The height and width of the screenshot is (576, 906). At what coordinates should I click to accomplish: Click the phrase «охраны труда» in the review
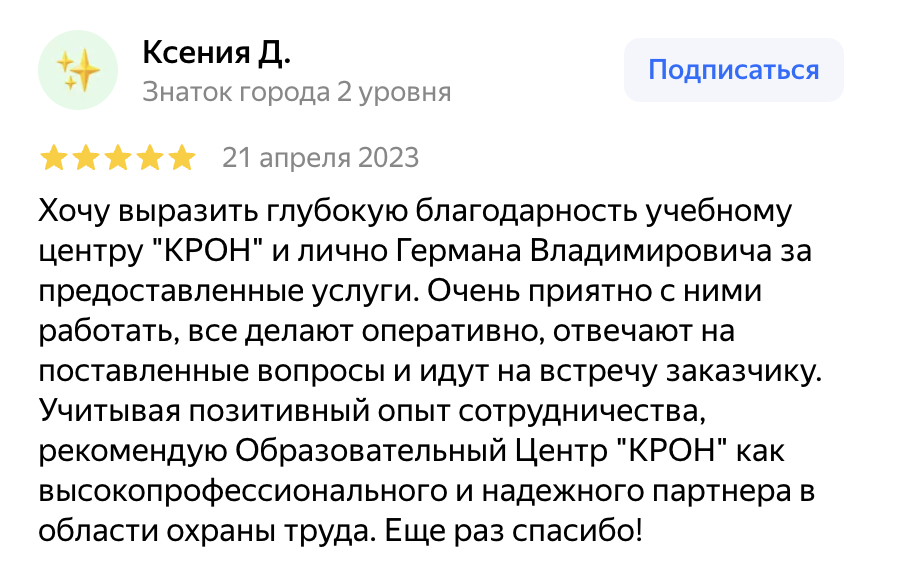(x=255, y=529)
